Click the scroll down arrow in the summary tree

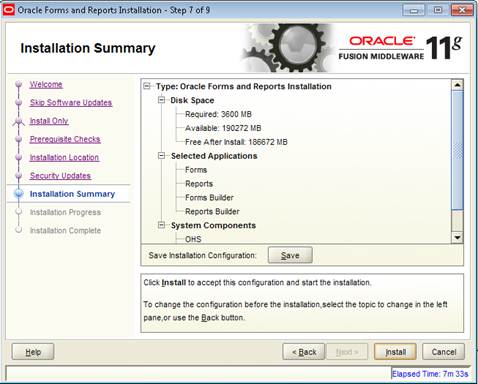(x=457, y=237)
